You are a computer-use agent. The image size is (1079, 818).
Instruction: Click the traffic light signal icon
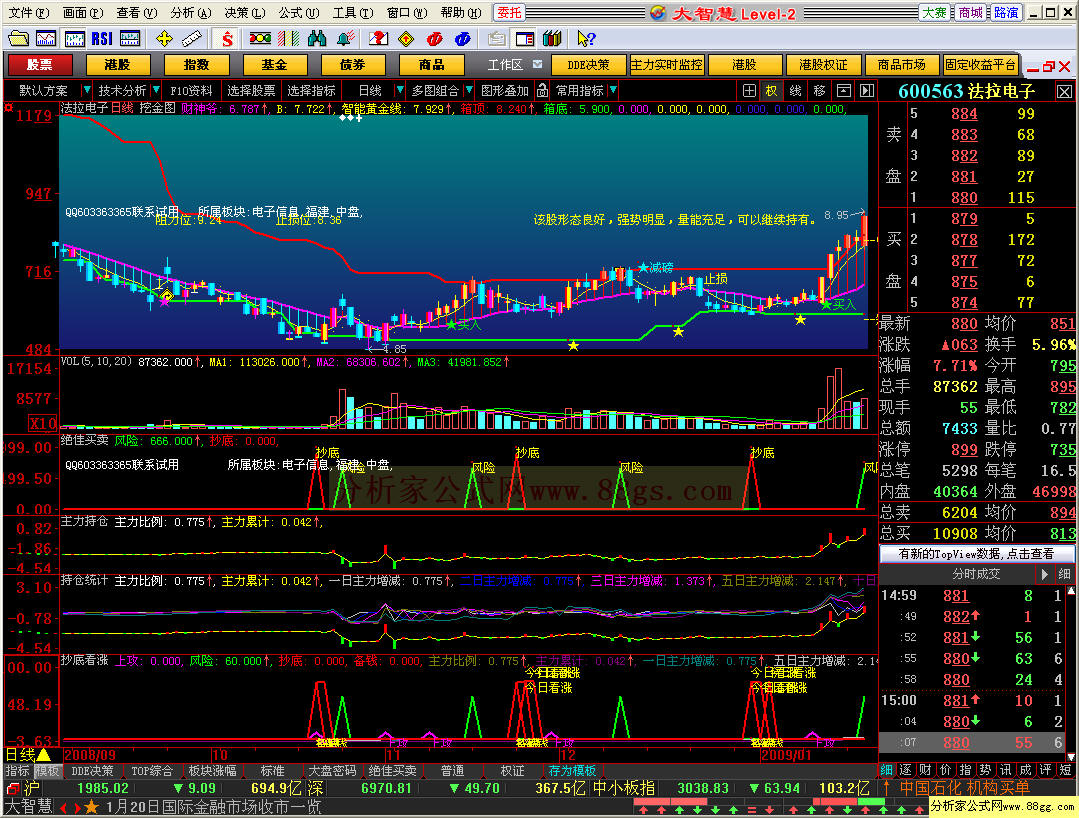[259, 39]
